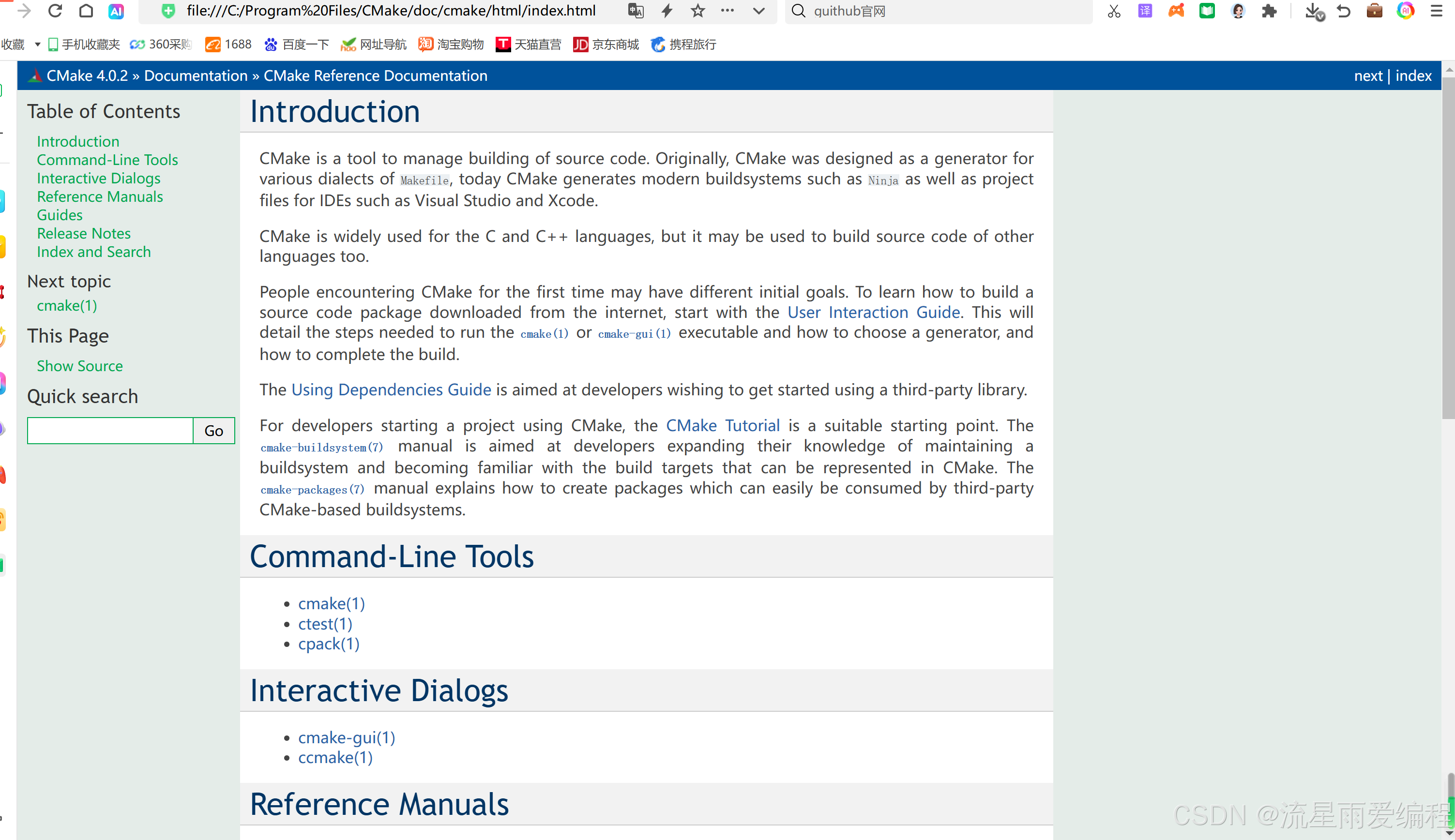The height and width of the screenshot is (840, 1455).
Task: Click the translate page icon in address bar
Action: [x=636, y=11]
